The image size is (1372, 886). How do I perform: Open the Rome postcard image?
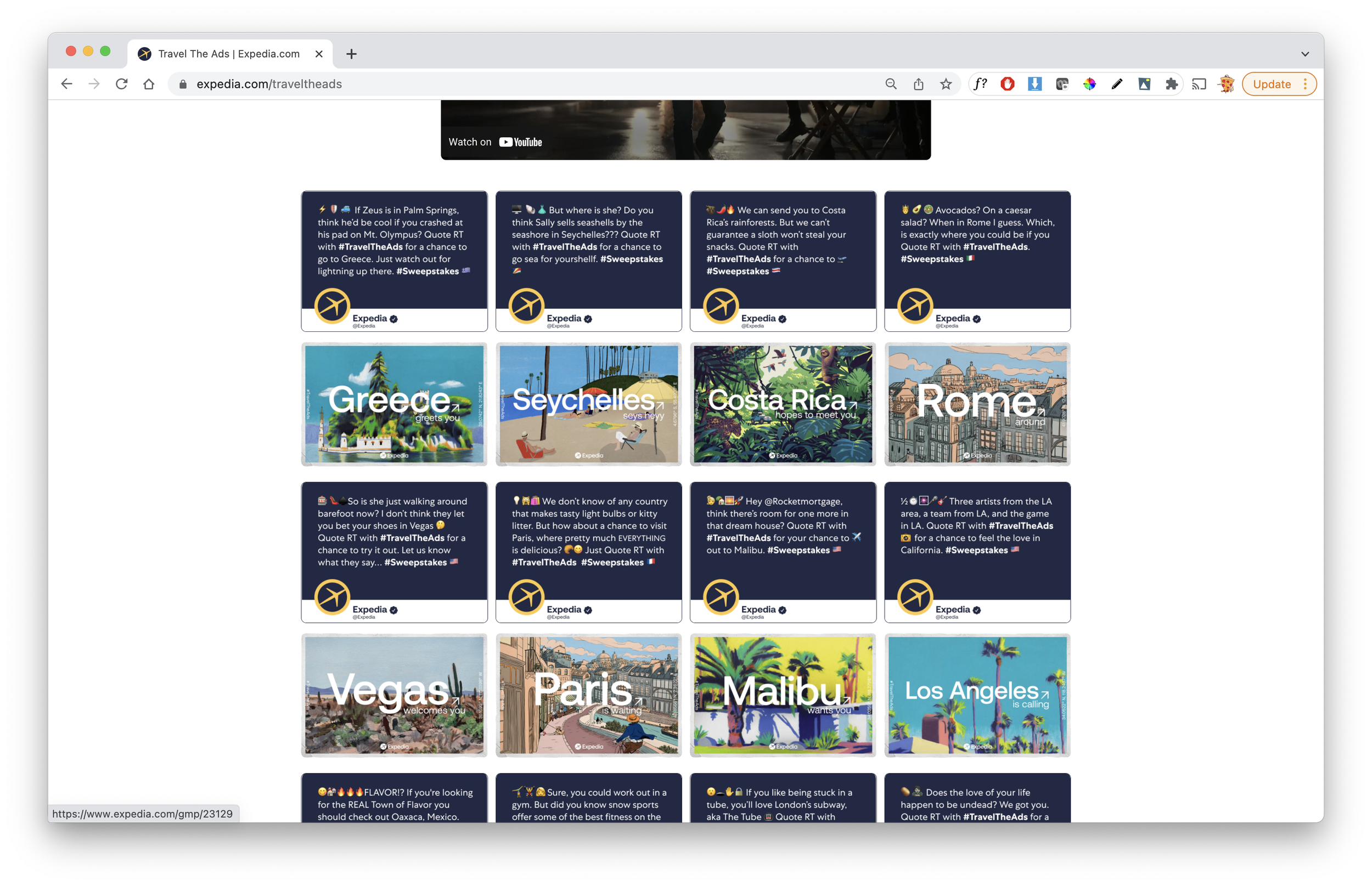[x=977, y=404]
